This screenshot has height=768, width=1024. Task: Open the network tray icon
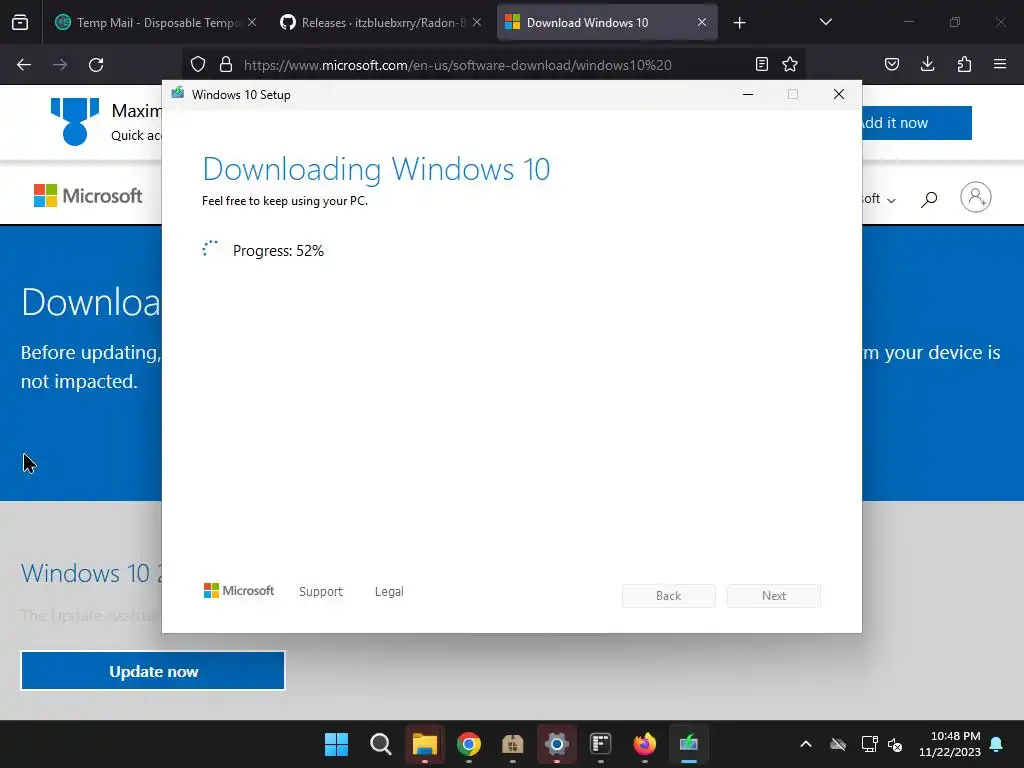tap(869, 744)
